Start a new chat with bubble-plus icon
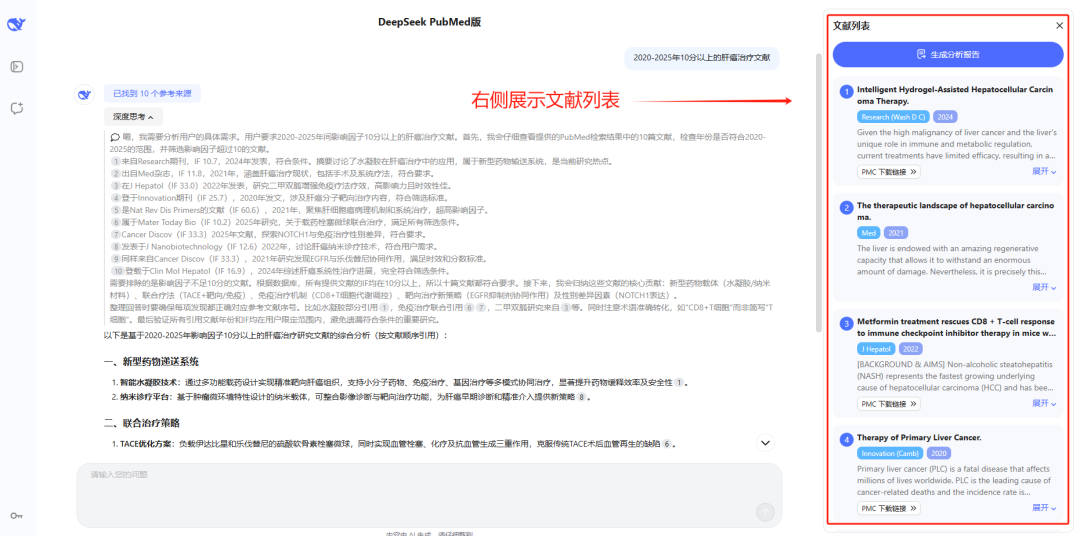1080x536 pixels. 17,108
